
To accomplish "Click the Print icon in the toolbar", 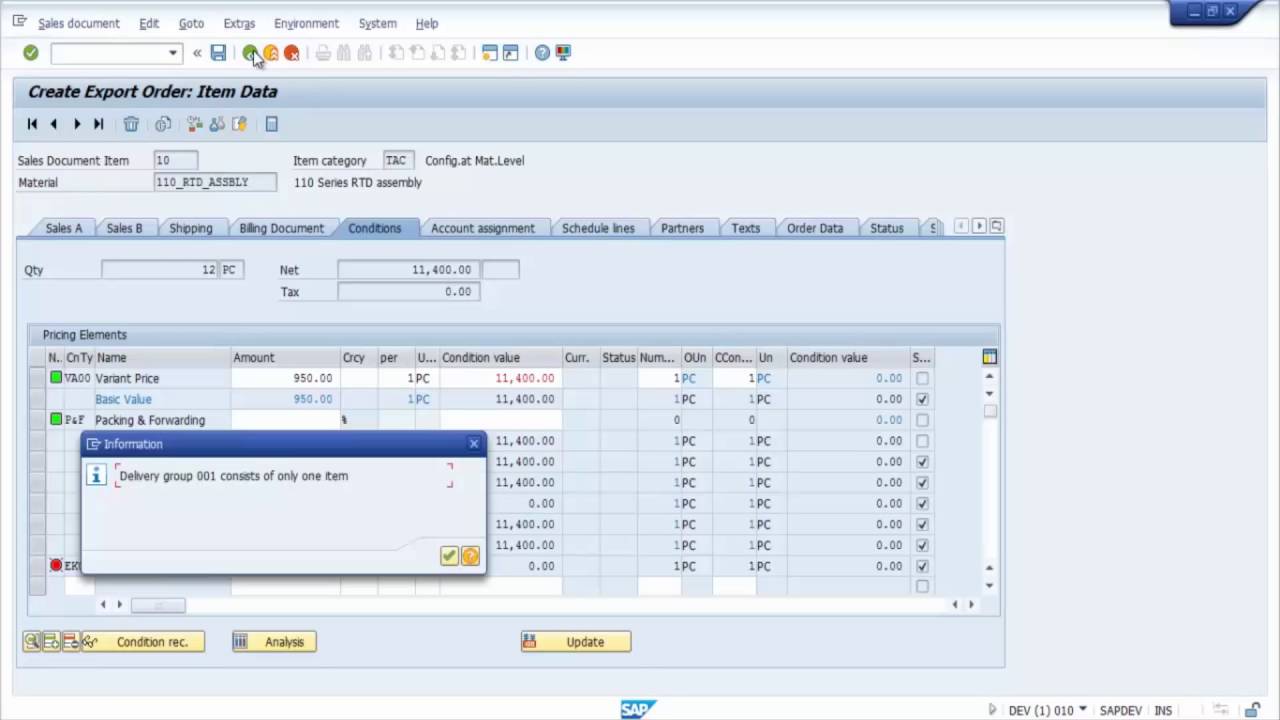I will tap(323, 53).
